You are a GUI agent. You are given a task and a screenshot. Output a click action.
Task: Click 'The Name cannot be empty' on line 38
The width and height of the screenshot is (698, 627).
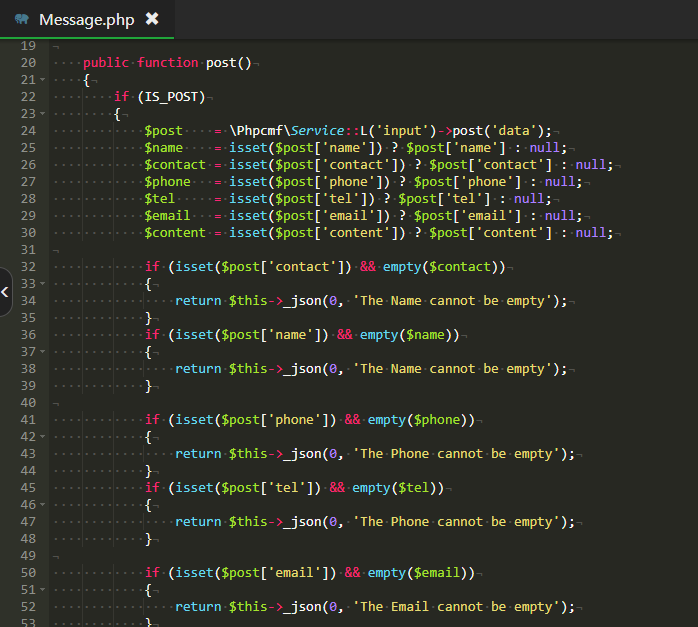tap(452, 369)
